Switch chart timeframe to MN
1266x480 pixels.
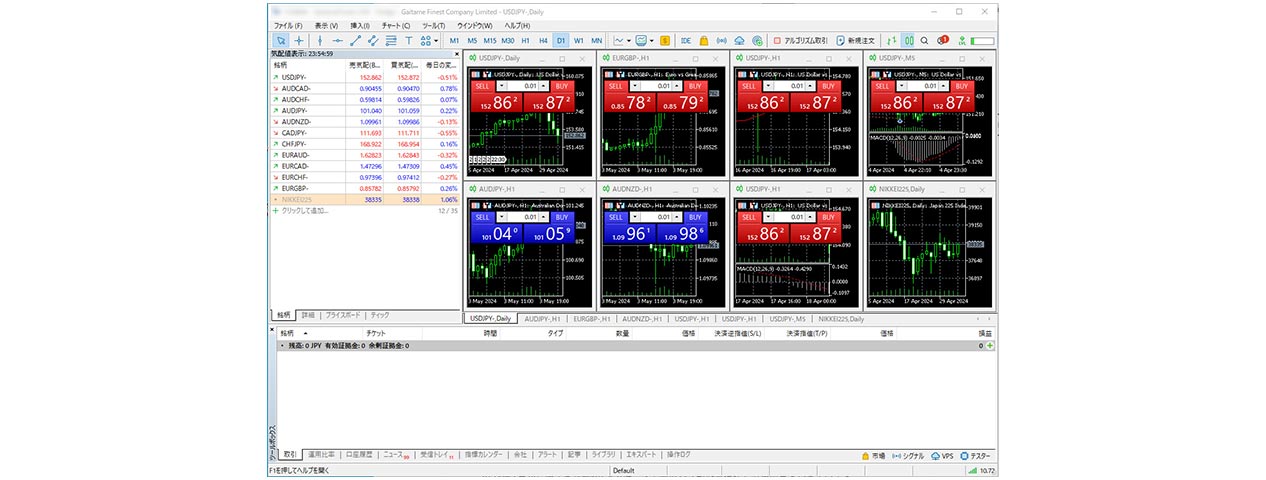click(x=596, y=41)
